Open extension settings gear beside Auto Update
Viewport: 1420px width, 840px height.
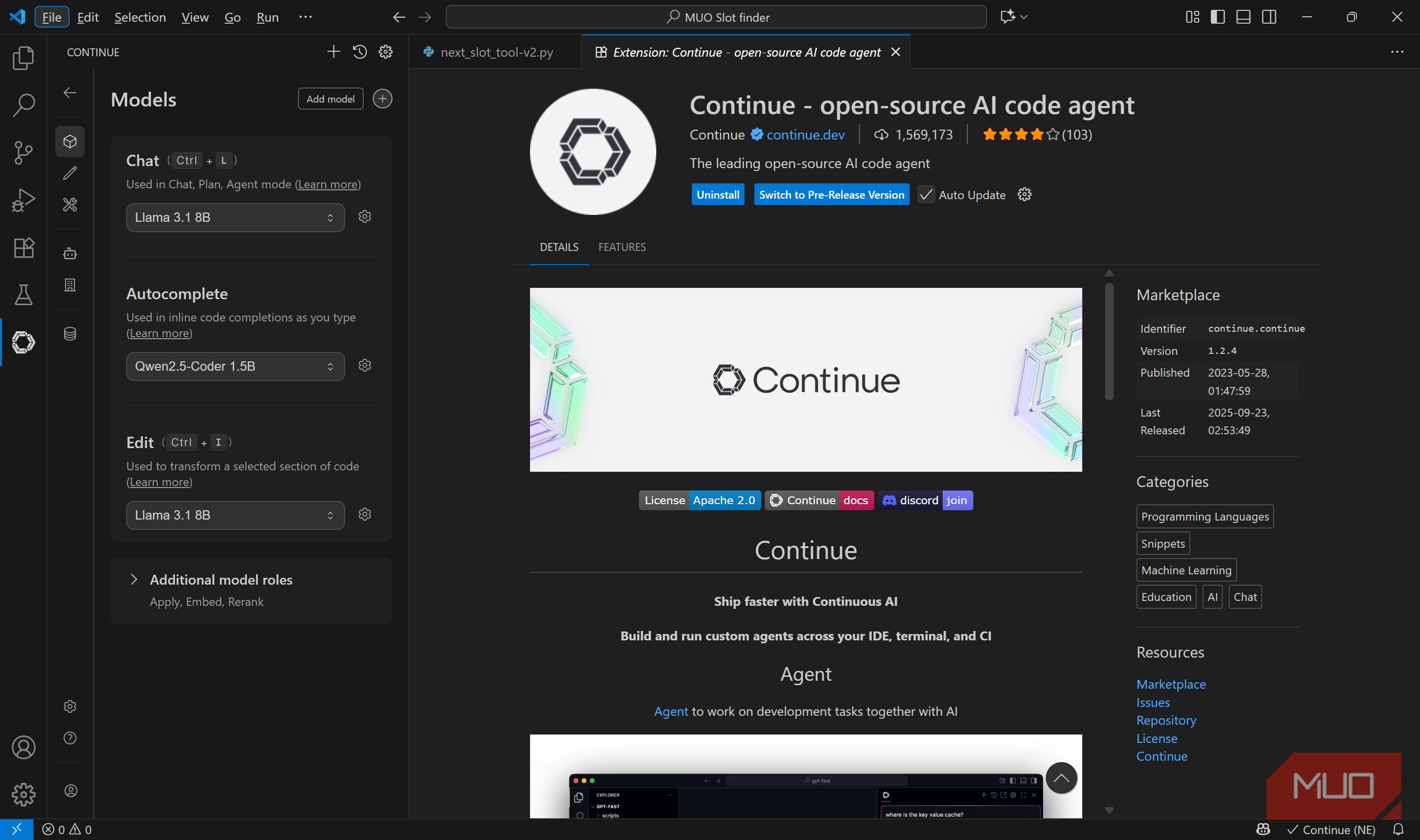tap(1025, 195)
